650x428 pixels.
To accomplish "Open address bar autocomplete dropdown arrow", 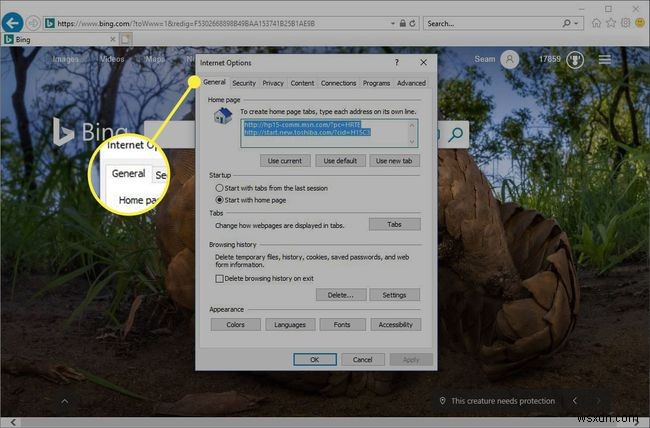I will [x=393, y=24].
